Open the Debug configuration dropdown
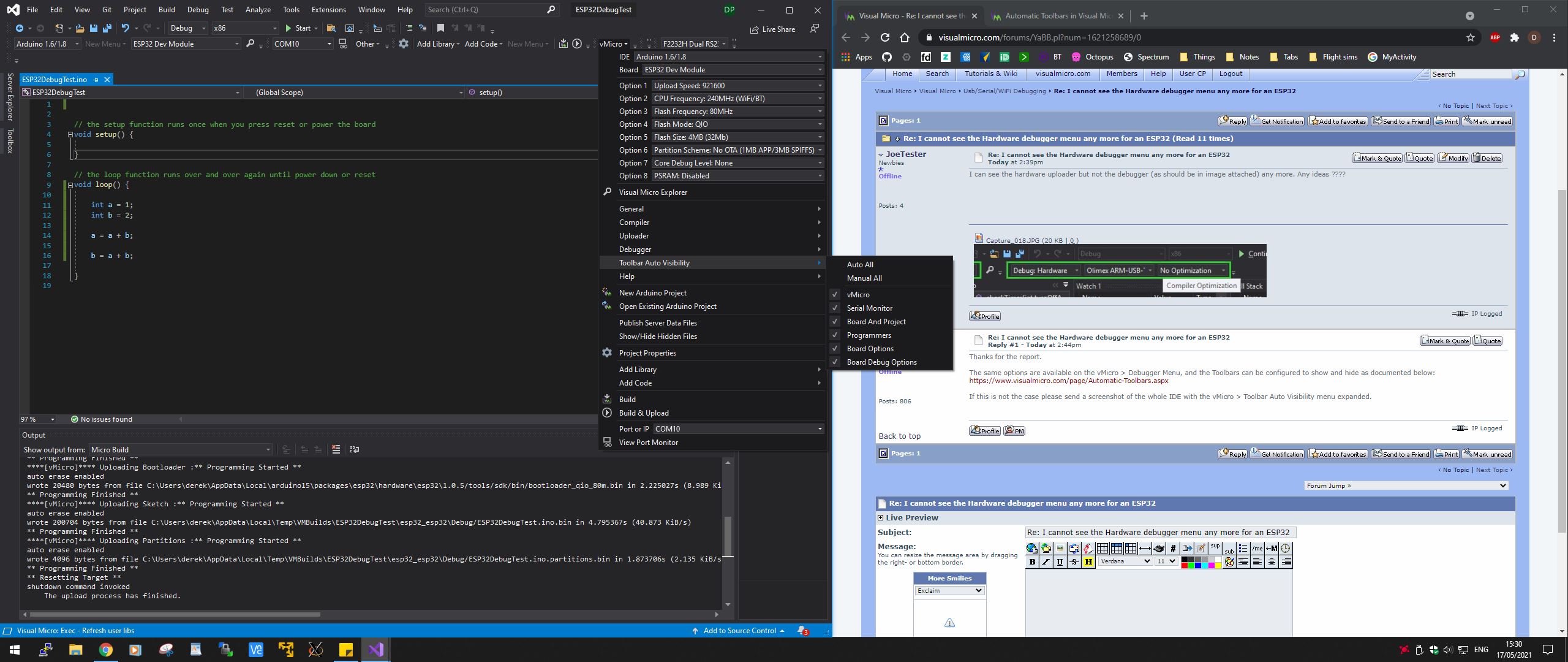The height and width of the screenshot is (662, 1568). (189, 28)
